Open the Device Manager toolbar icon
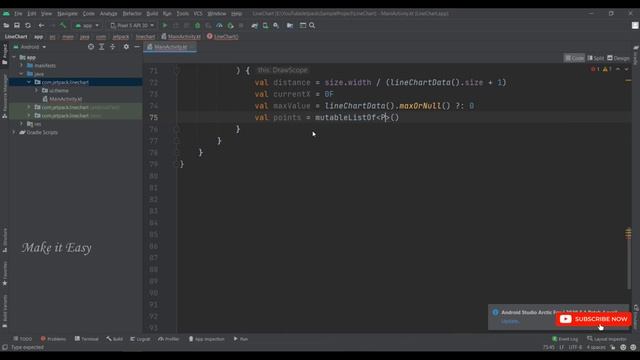 pyautogui.click(x=265, y=25)
